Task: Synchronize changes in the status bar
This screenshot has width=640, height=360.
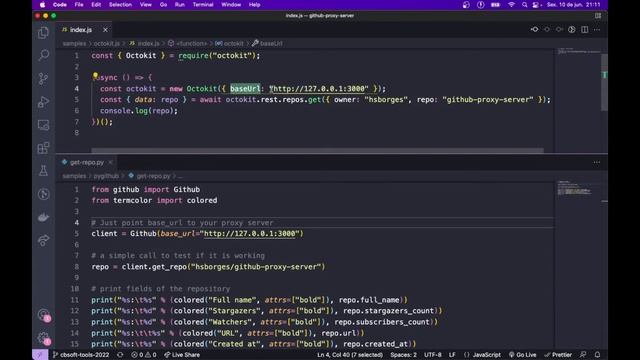Action: pyautogui.click(x=120, y=355)
